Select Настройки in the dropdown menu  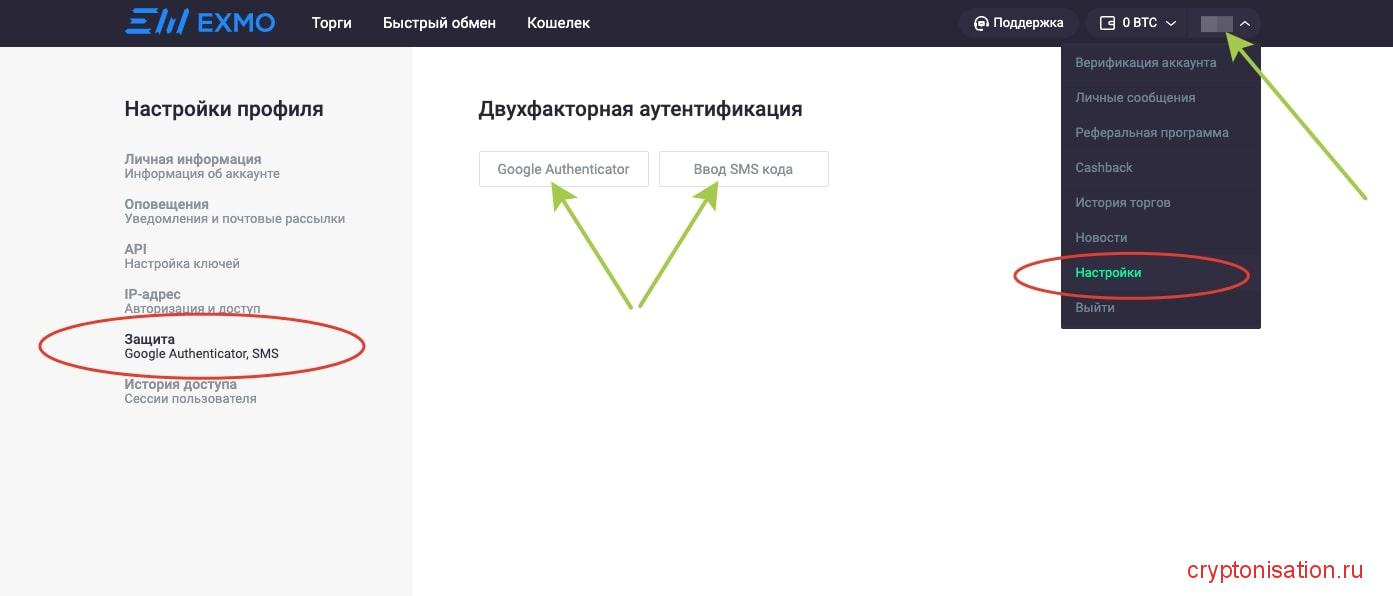(x=1108, y=272)
